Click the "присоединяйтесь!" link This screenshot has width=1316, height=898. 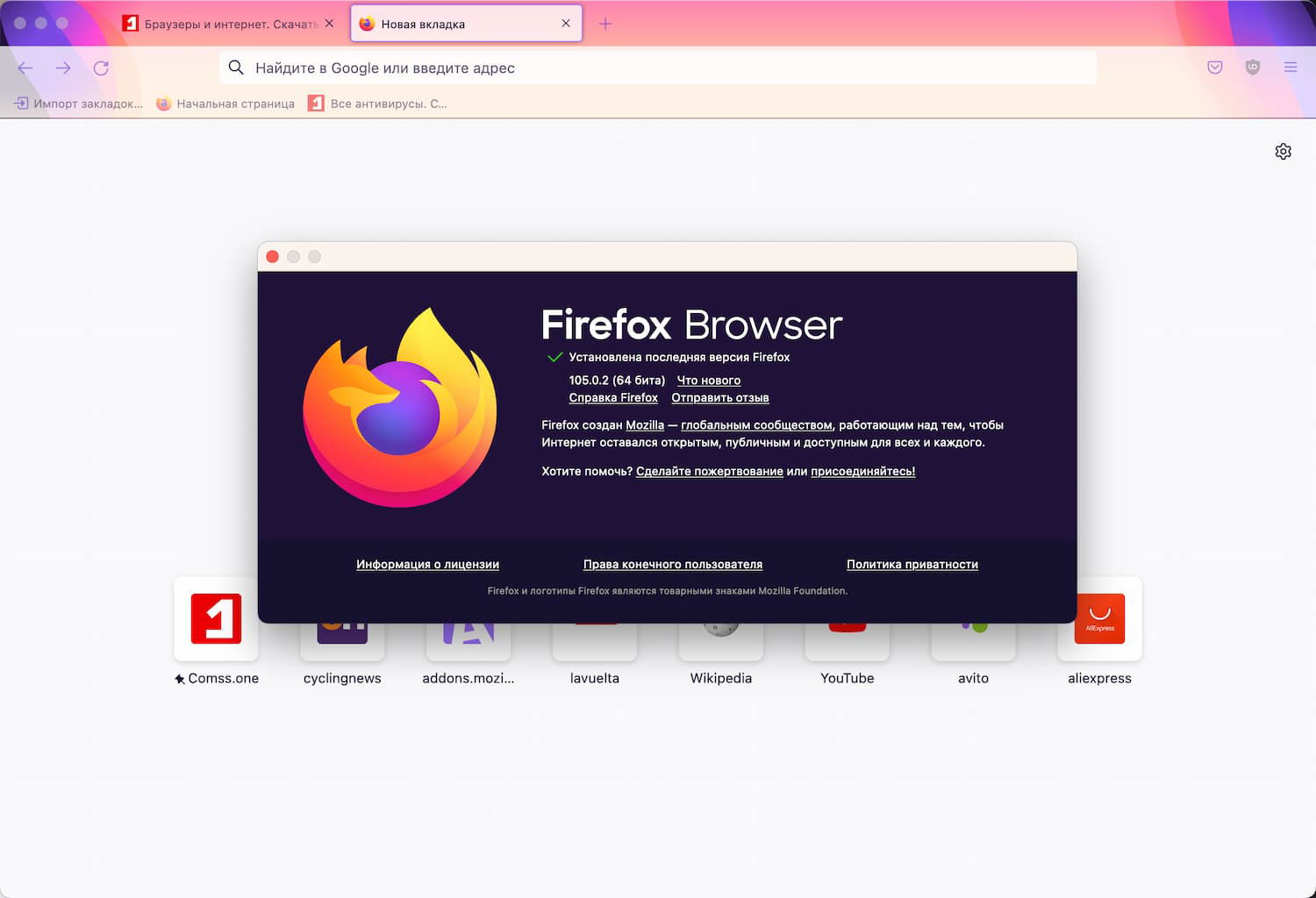tap(863, 472)
